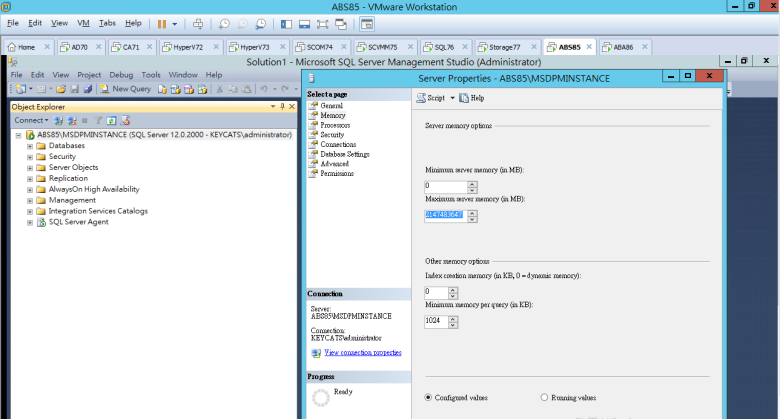This screenshot has width=780, height=419.
Task: Open the Security page in Select a page
Action: coord(332,134)
